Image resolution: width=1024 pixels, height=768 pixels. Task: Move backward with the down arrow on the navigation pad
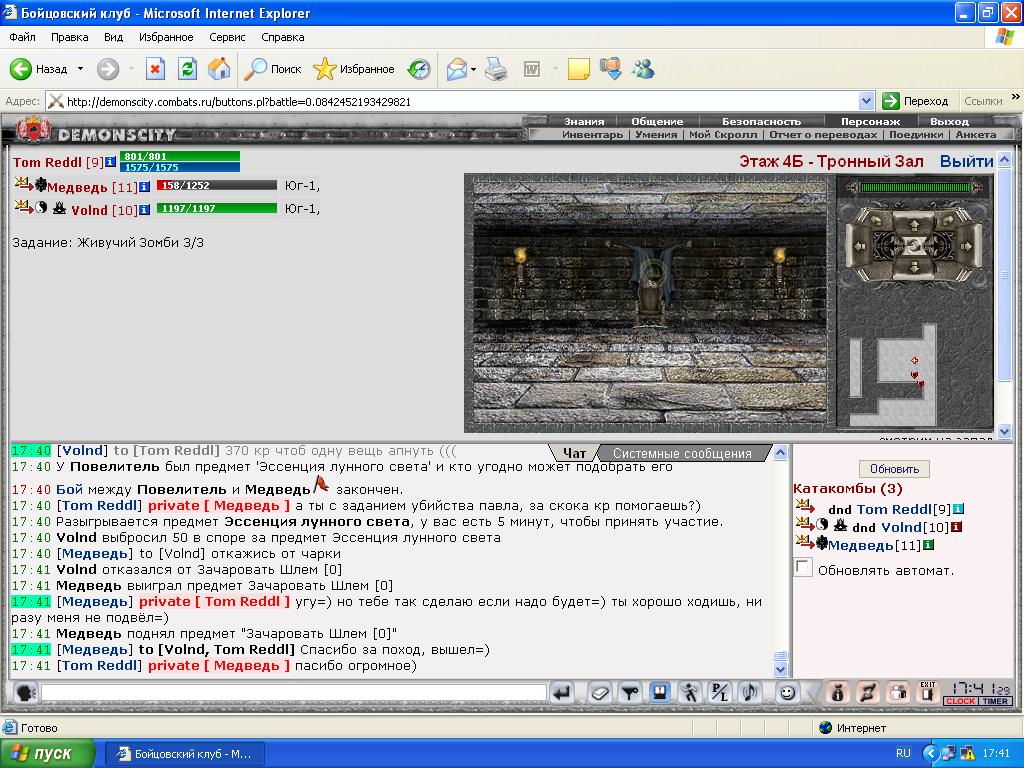(914, 266)
